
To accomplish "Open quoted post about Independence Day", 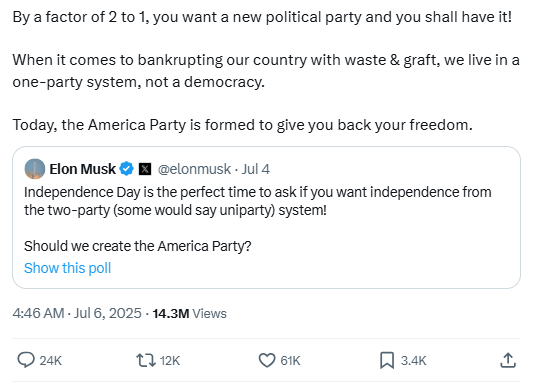I will point(267,217).
